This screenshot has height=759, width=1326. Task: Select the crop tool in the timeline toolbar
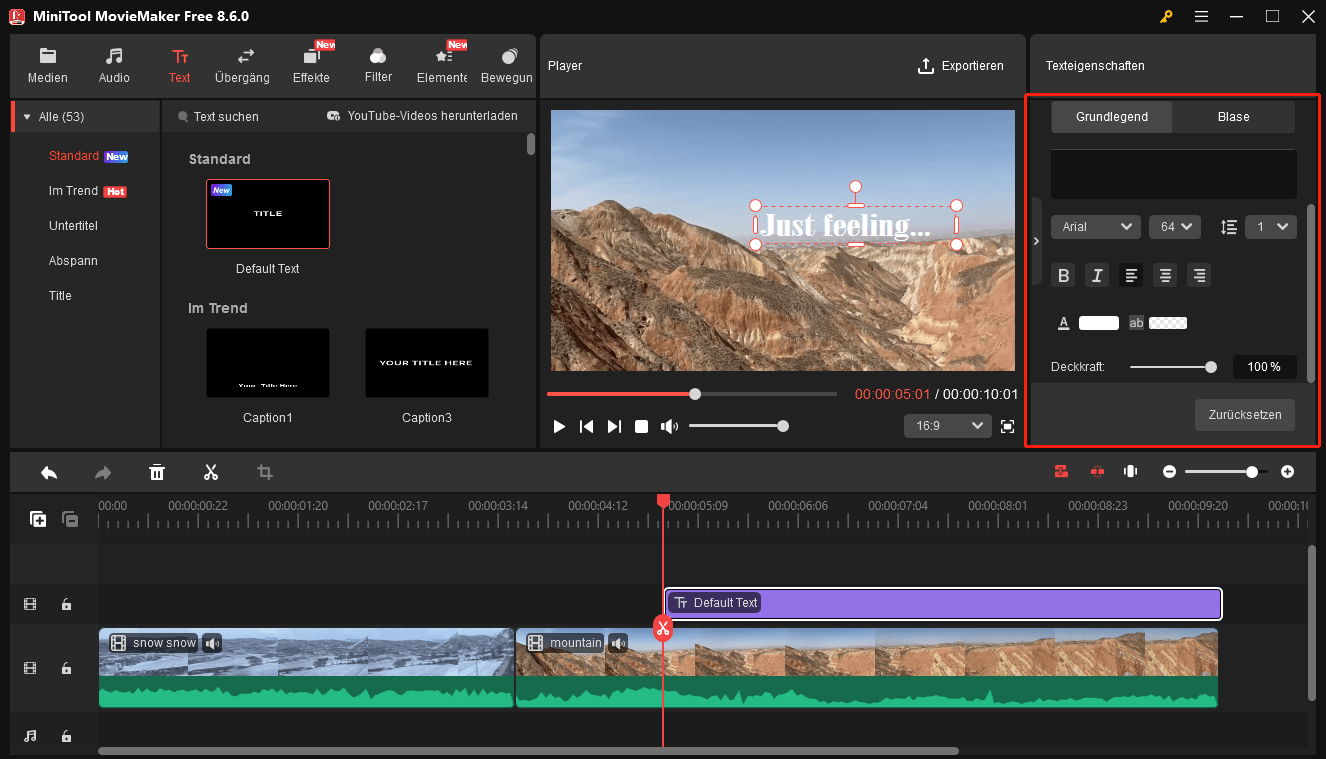pyautogui.click(x=264, y=471)
